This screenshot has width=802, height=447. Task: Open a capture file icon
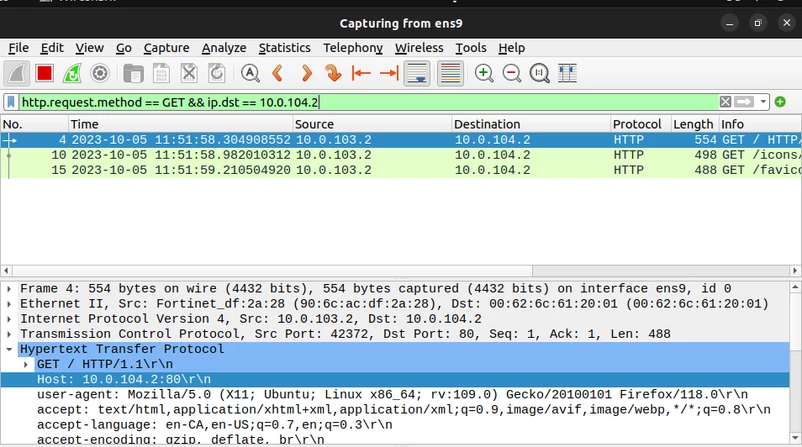133,74
